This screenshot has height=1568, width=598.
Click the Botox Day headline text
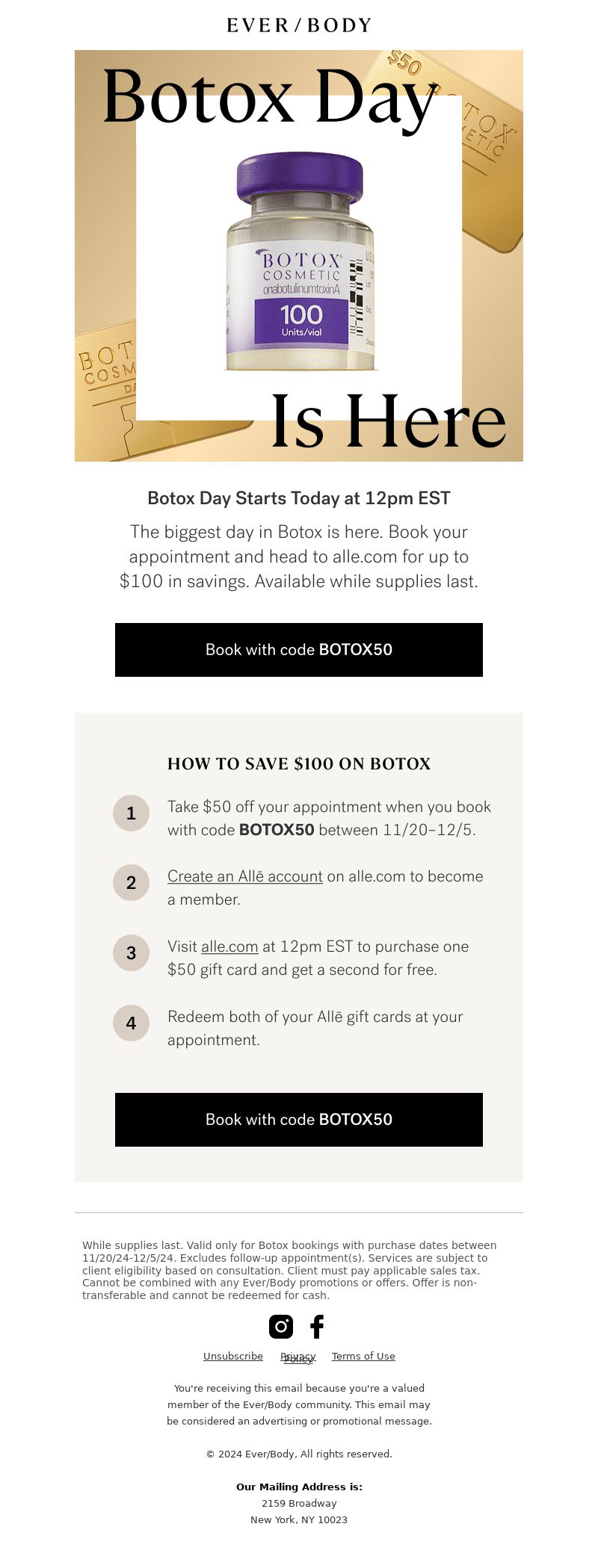(x=269, y=99)
